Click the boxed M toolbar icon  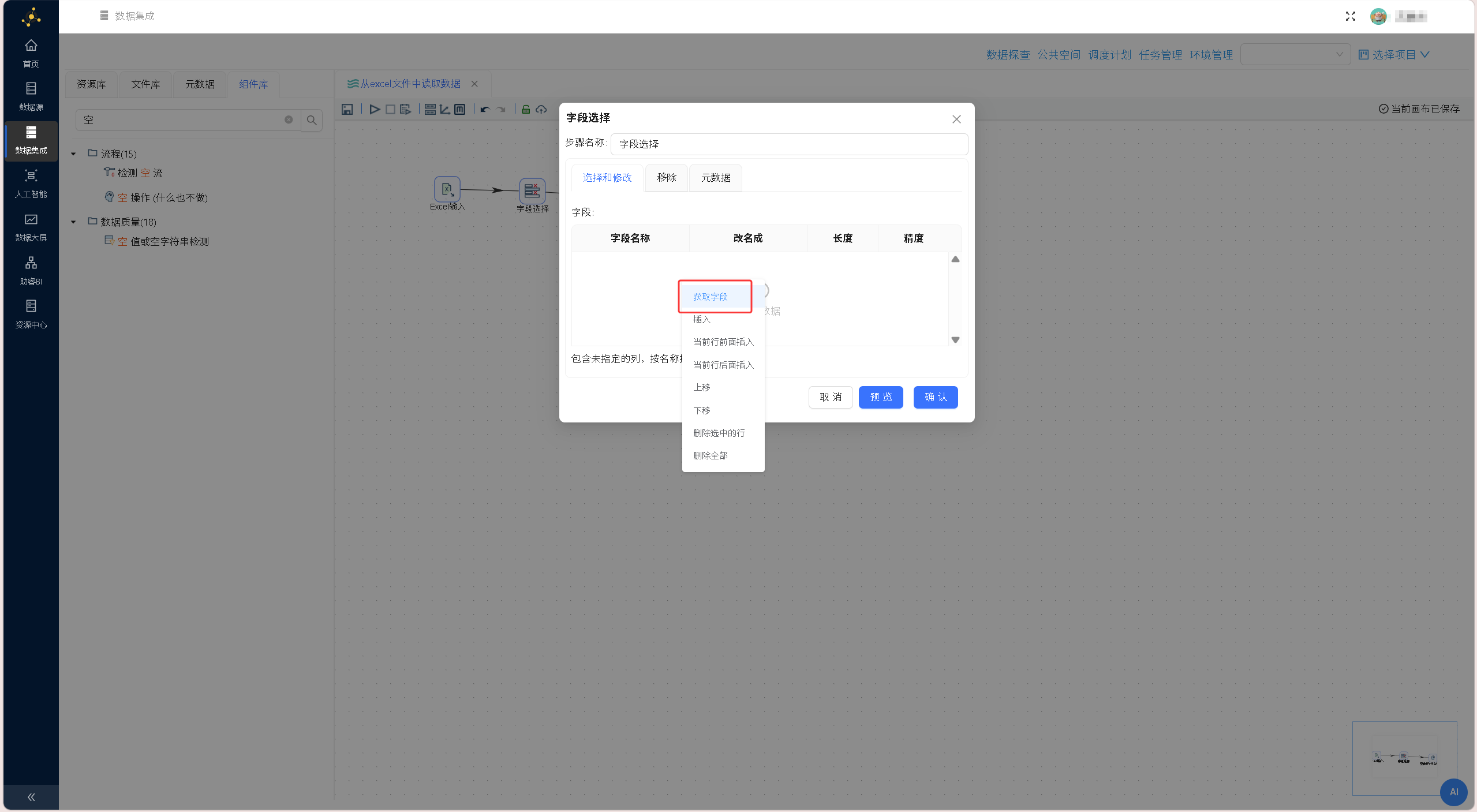[459, 109]
